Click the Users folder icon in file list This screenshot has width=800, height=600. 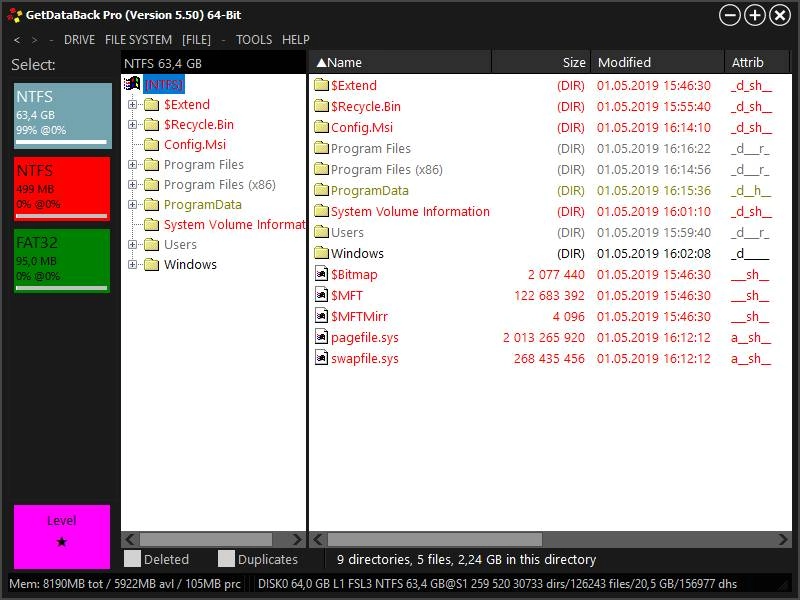tap(321, 232)
